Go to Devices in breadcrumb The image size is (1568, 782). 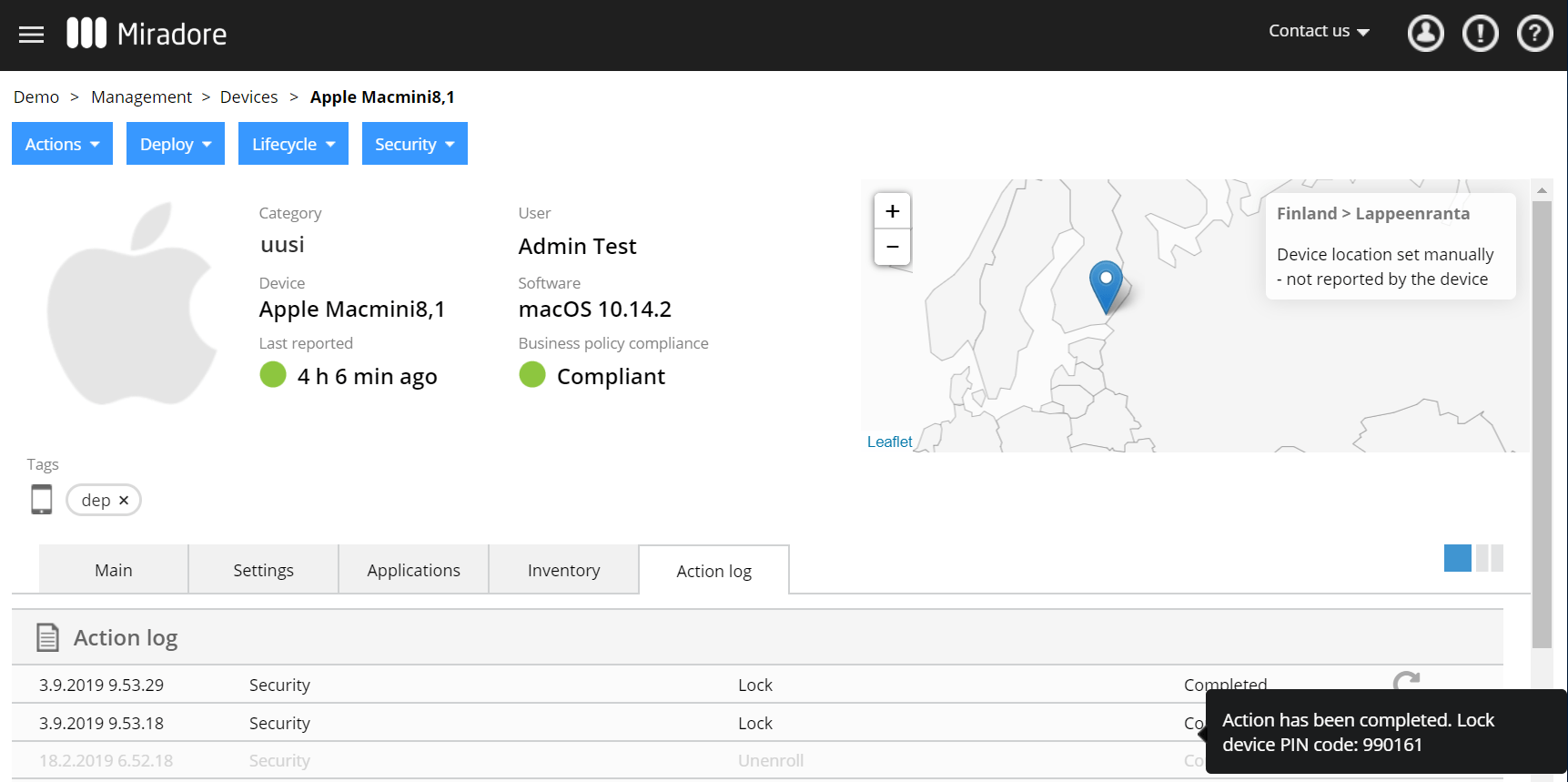pos(248,97)
